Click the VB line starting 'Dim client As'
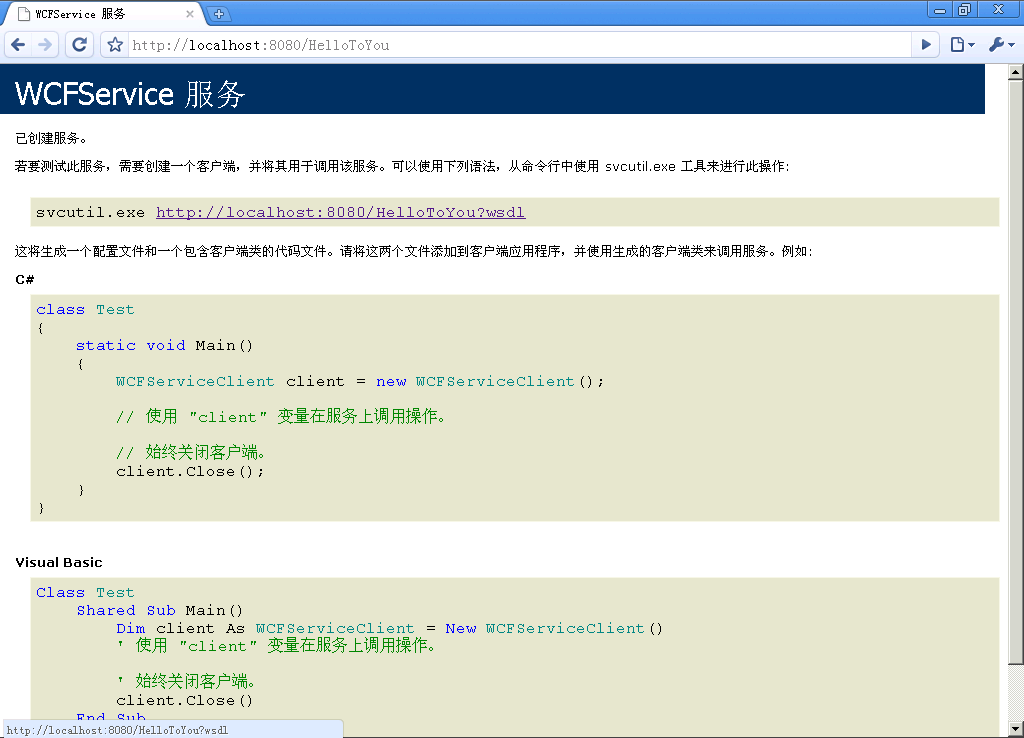Image resolution: width=1024 pixels, height=738 pixels. click(389, 628)
